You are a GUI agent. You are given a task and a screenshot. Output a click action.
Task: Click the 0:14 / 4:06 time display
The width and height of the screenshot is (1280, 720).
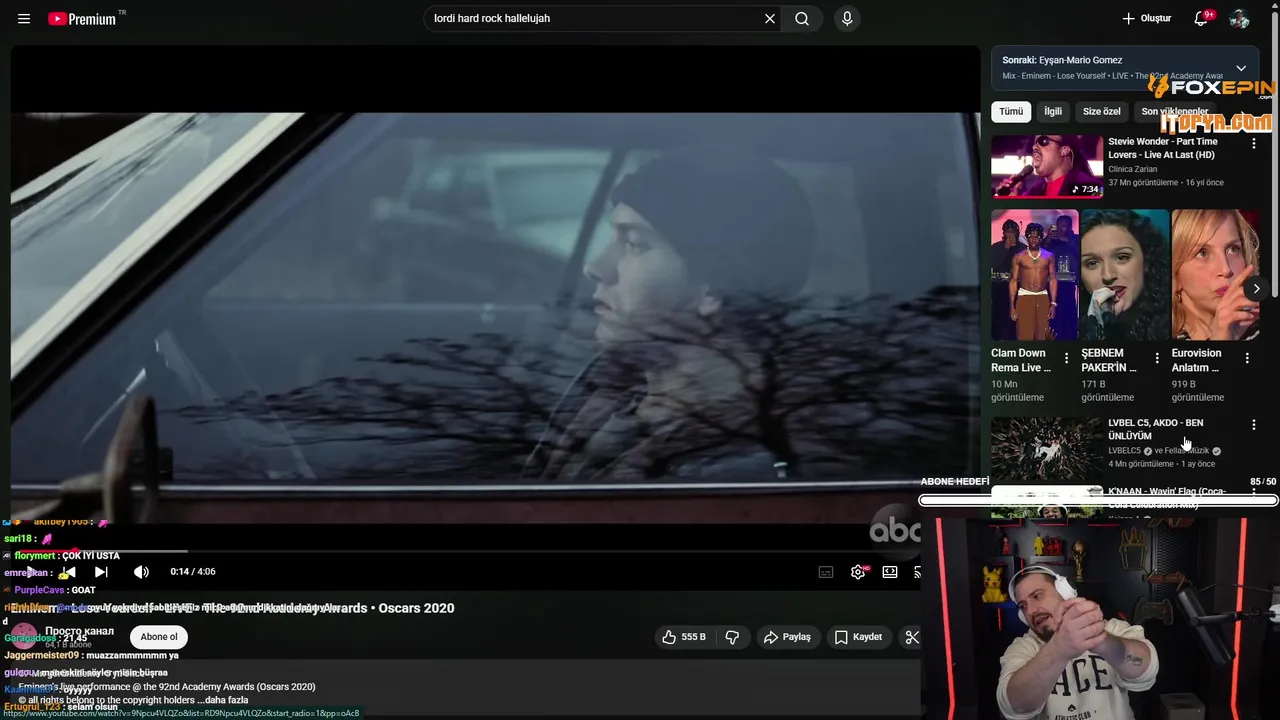click(193, 572)
